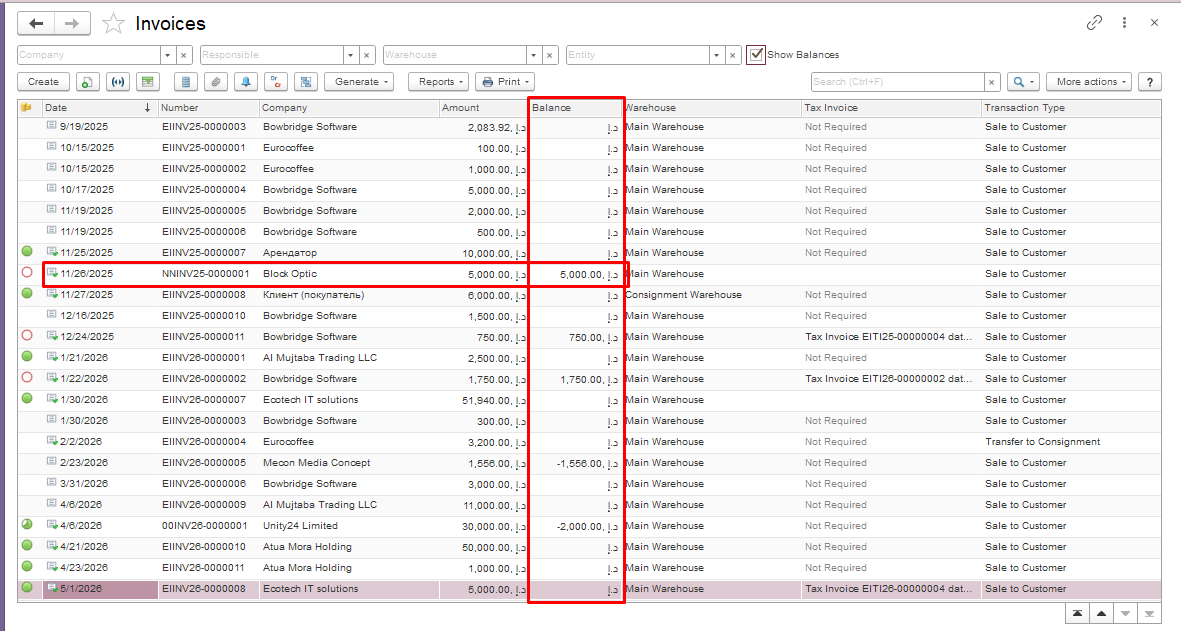The height and width of the screenshot is (631, 1181).
Task: Focus the Search (Ctrl+F) input field
Action: click(x=897, y=81)
